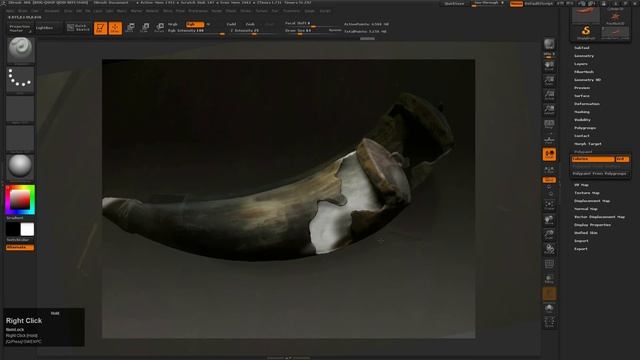Screen dimensions: 640x360
Task: Open the Alpha menu
Action: 10,11
